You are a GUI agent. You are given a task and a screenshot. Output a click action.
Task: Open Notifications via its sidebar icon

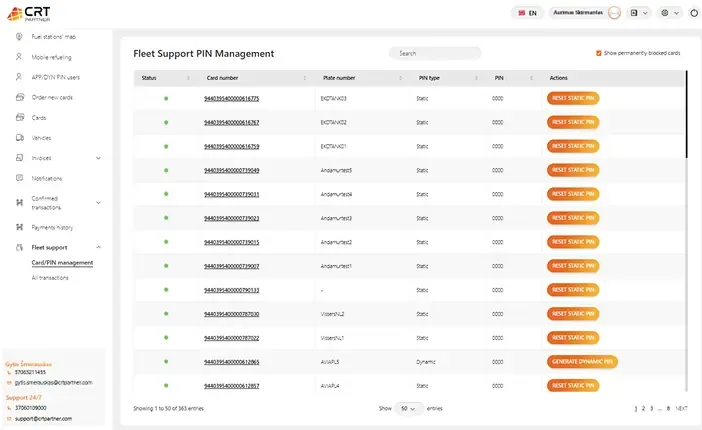coord(19,178)
